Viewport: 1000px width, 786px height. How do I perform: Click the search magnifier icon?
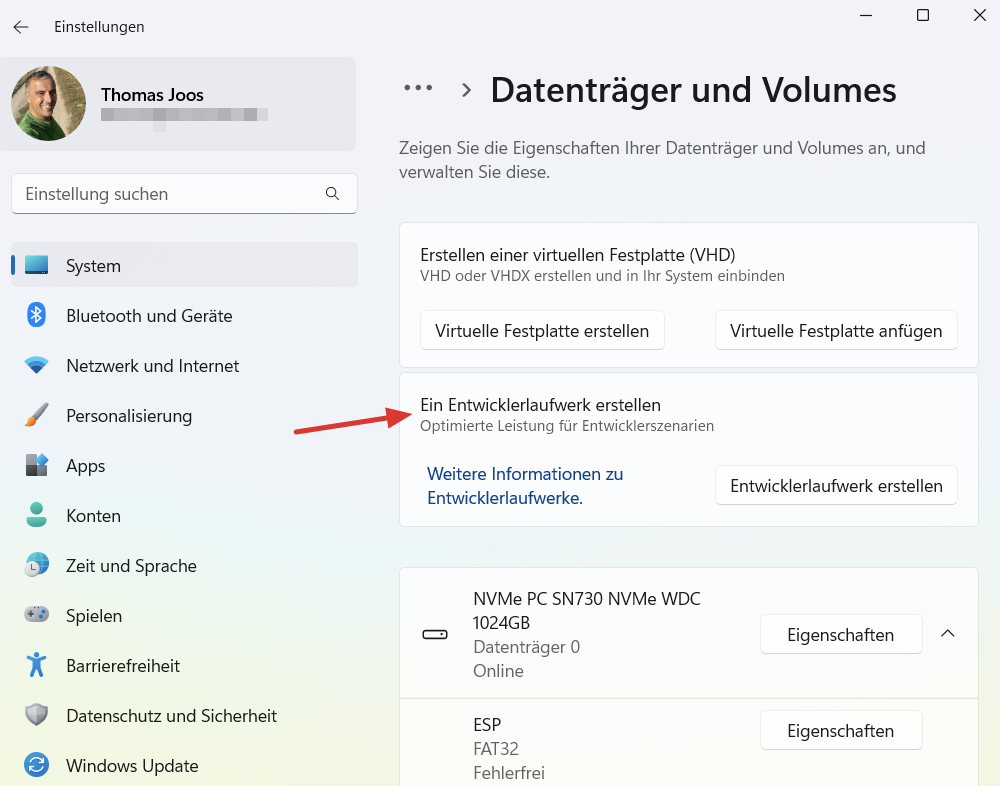333,194
